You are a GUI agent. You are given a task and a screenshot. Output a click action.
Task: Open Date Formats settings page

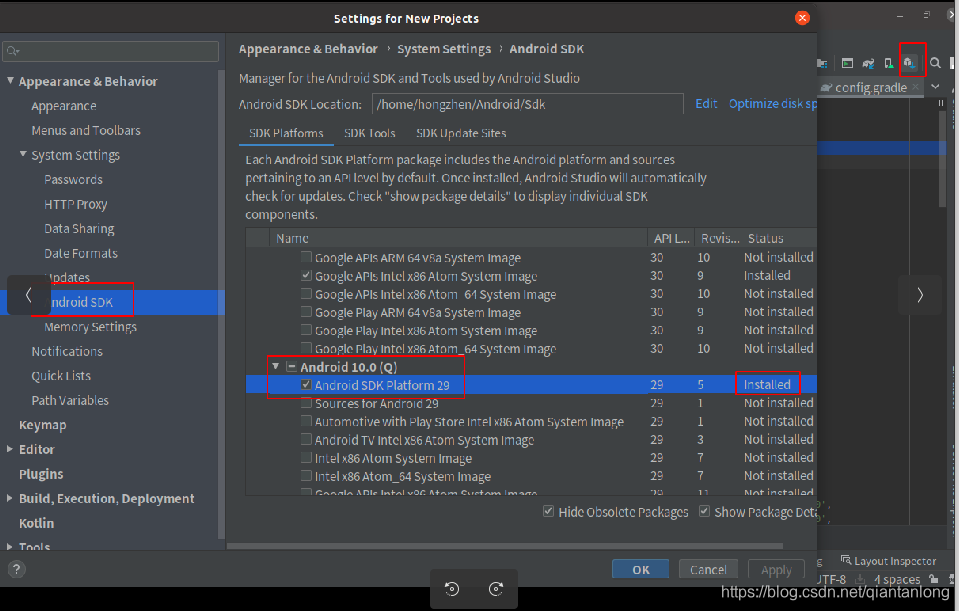(x=81, y=253)
